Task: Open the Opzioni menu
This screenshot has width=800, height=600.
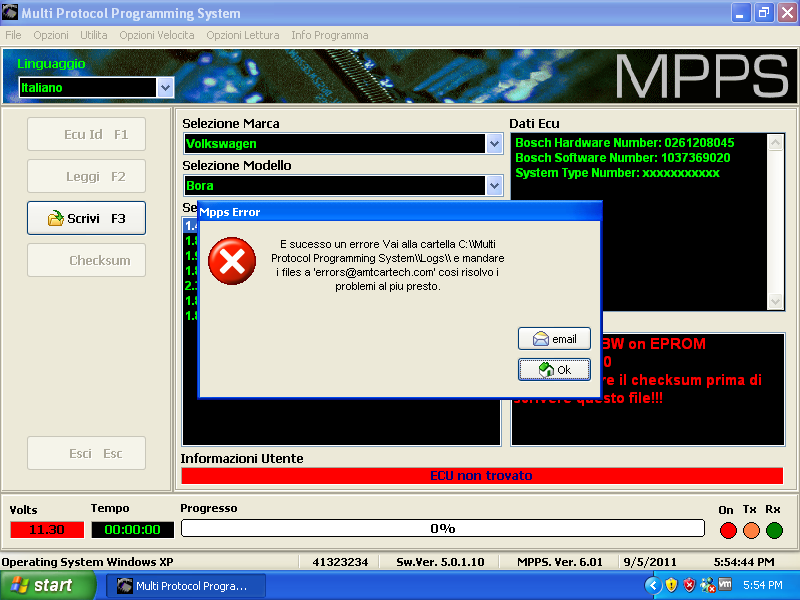Action: click(x=51, y=35)
